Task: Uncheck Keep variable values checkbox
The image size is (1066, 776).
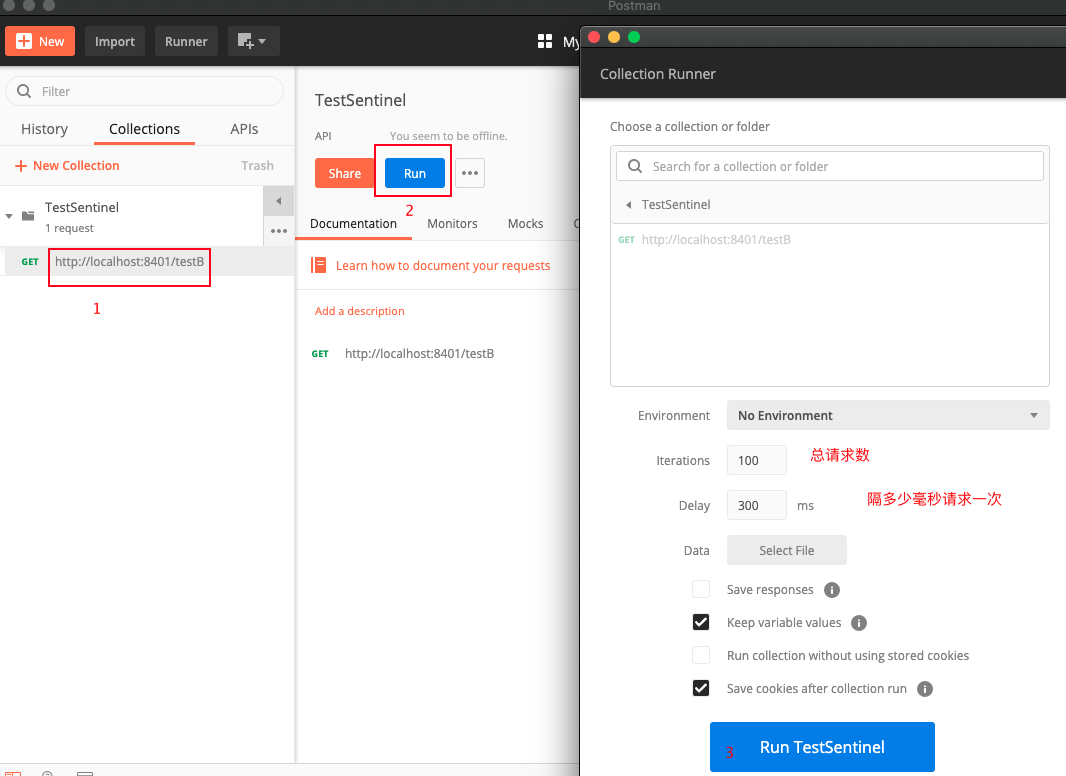Action: click(701, 622)
